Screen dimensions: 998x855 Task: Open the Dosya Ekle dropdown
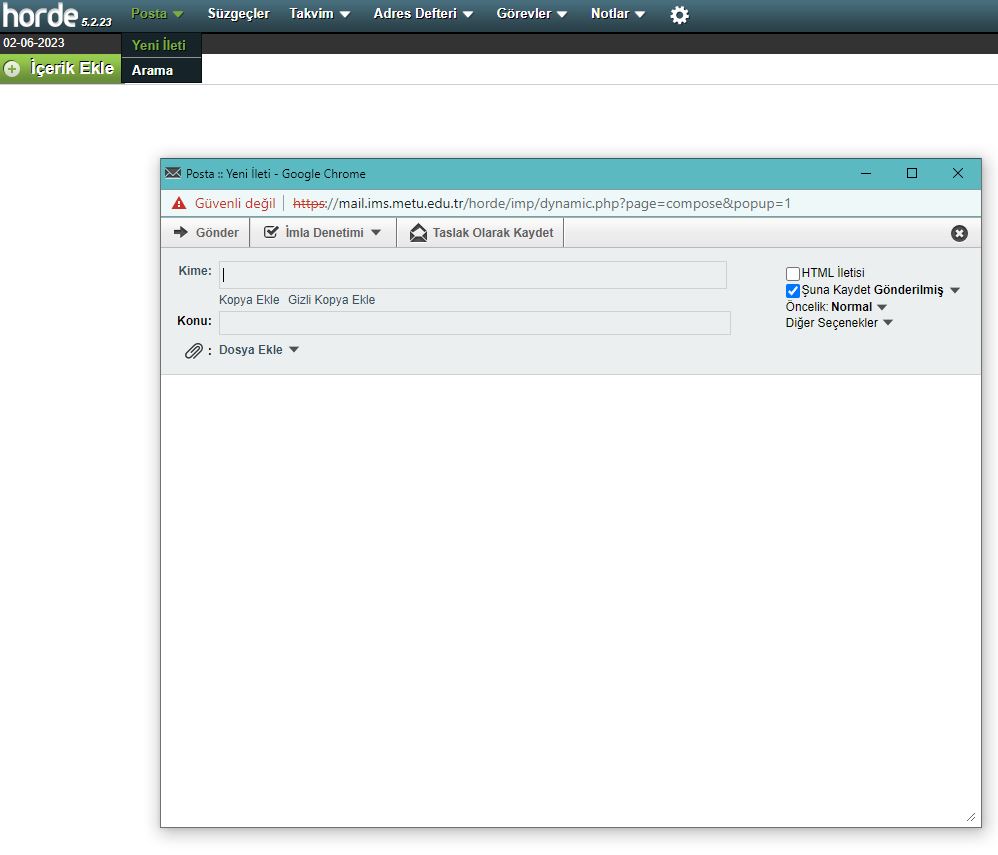[x=258, y=350]
